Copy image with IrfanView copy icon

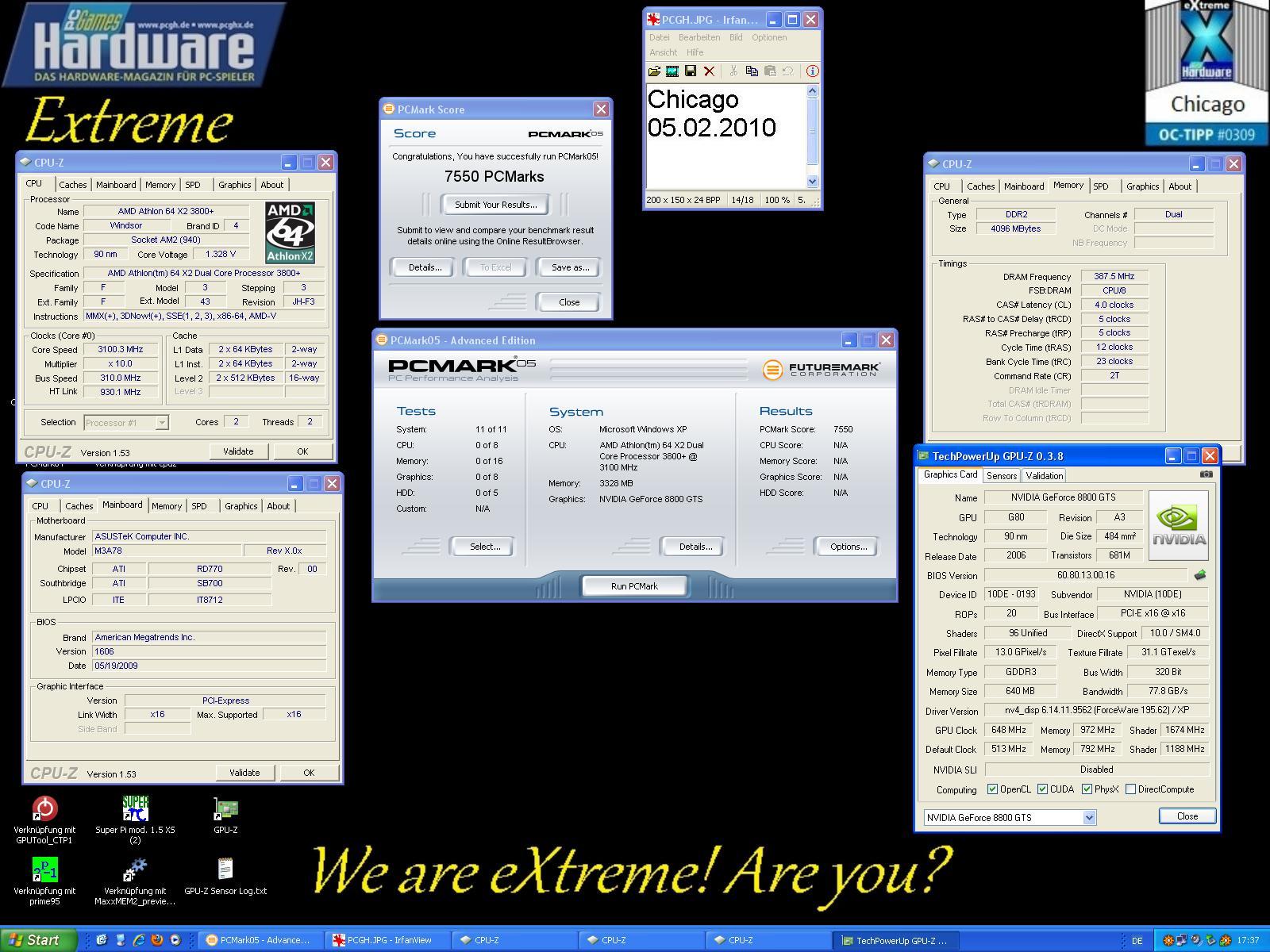752,71
